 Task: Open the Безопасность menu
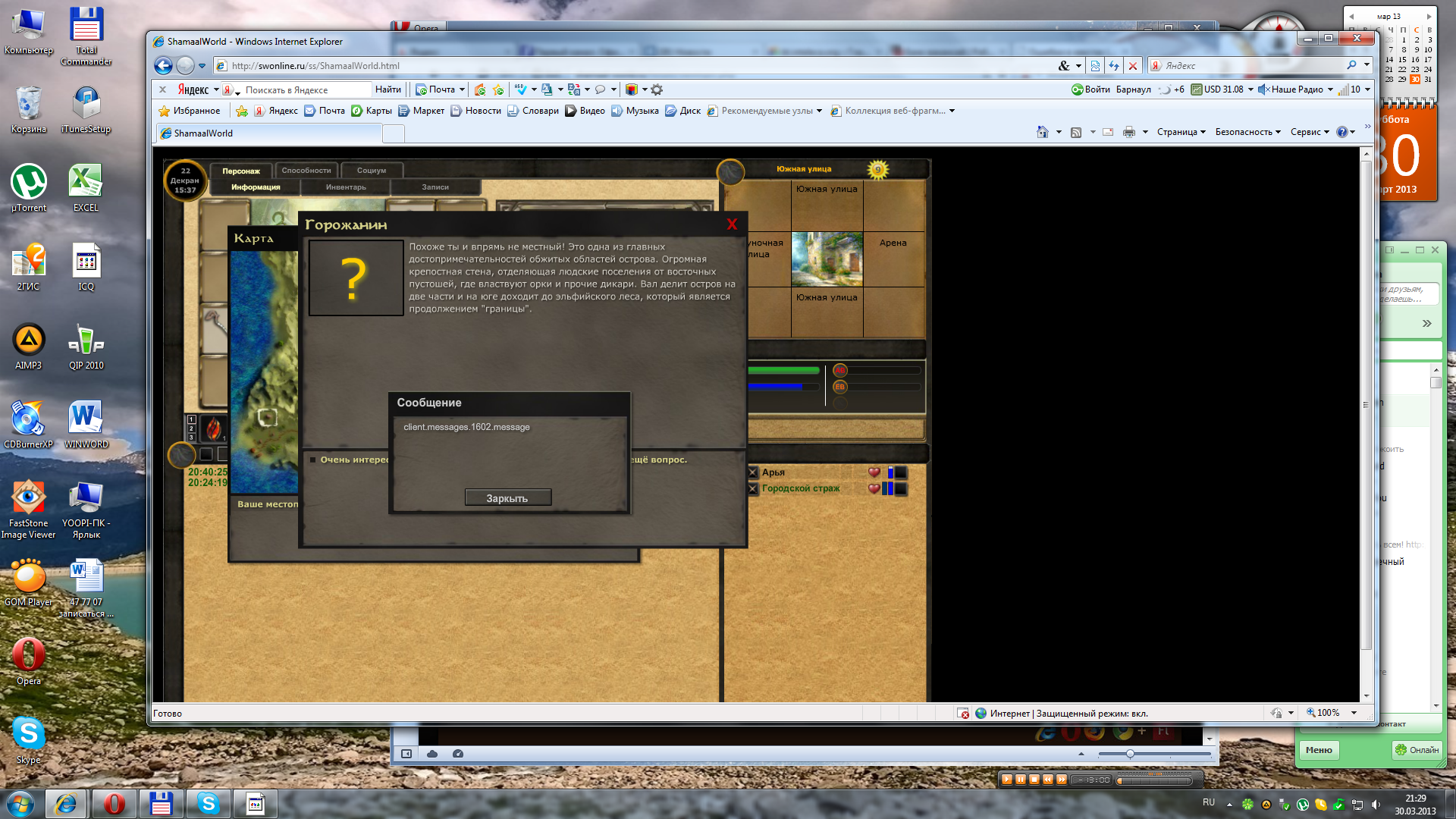click(1247, 132)
